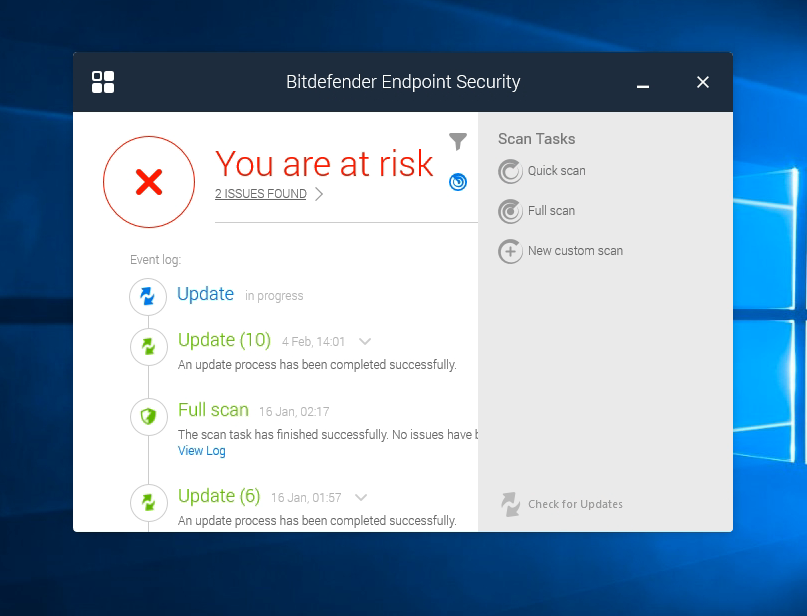Select the Update (6) event icon
Screen dimensions: 807x616
coord(148,502)
